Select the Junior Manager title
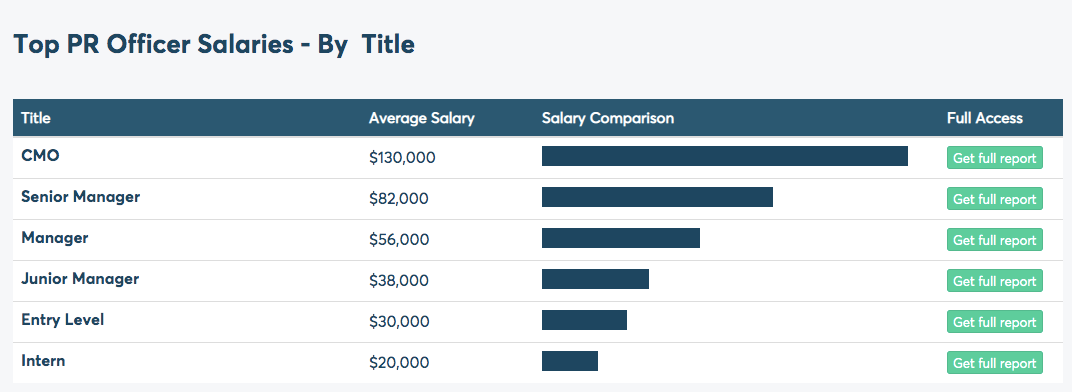Image resolution: width=1072 pixels, height=392 pixels. tap(80, 279)
